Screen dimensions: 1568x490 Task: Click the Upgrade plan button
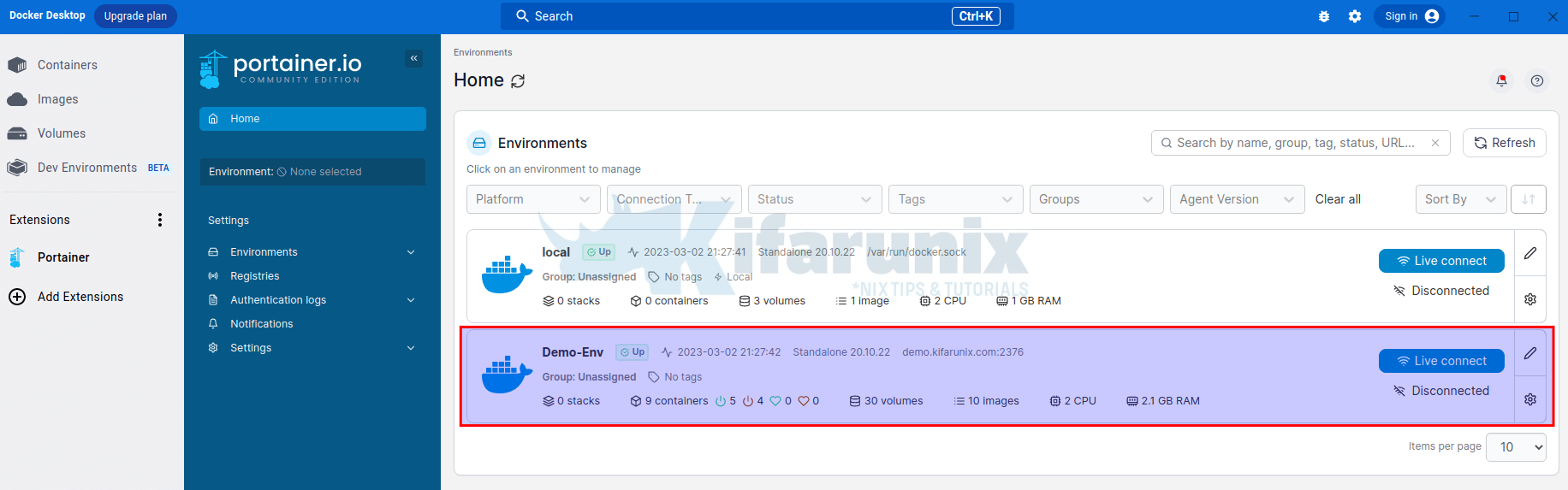pyautogui.click(x=135, y=16)
